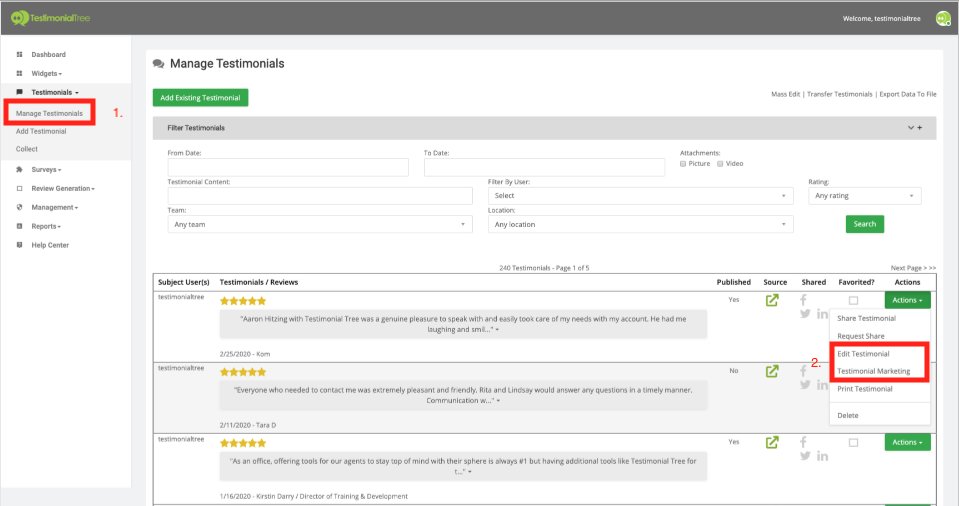Open the Team dropdown
959x506 pixels.
(x=320, y=225)
